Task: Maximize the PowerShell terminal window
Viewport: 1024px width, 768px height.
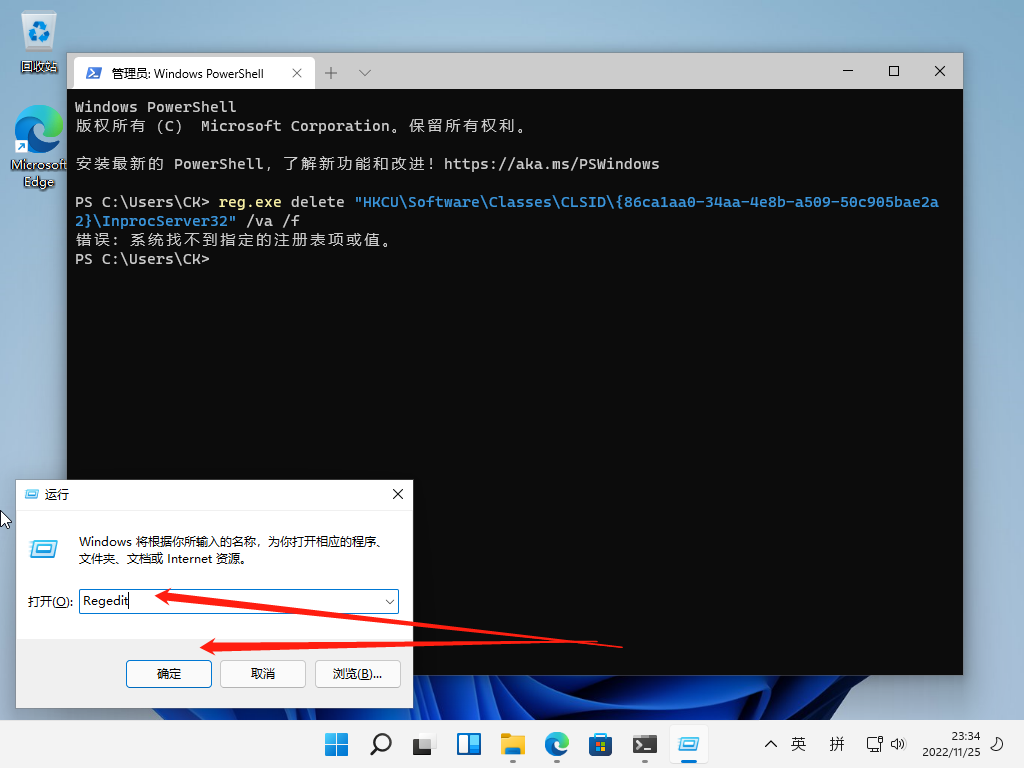Action: click(894, 71)
